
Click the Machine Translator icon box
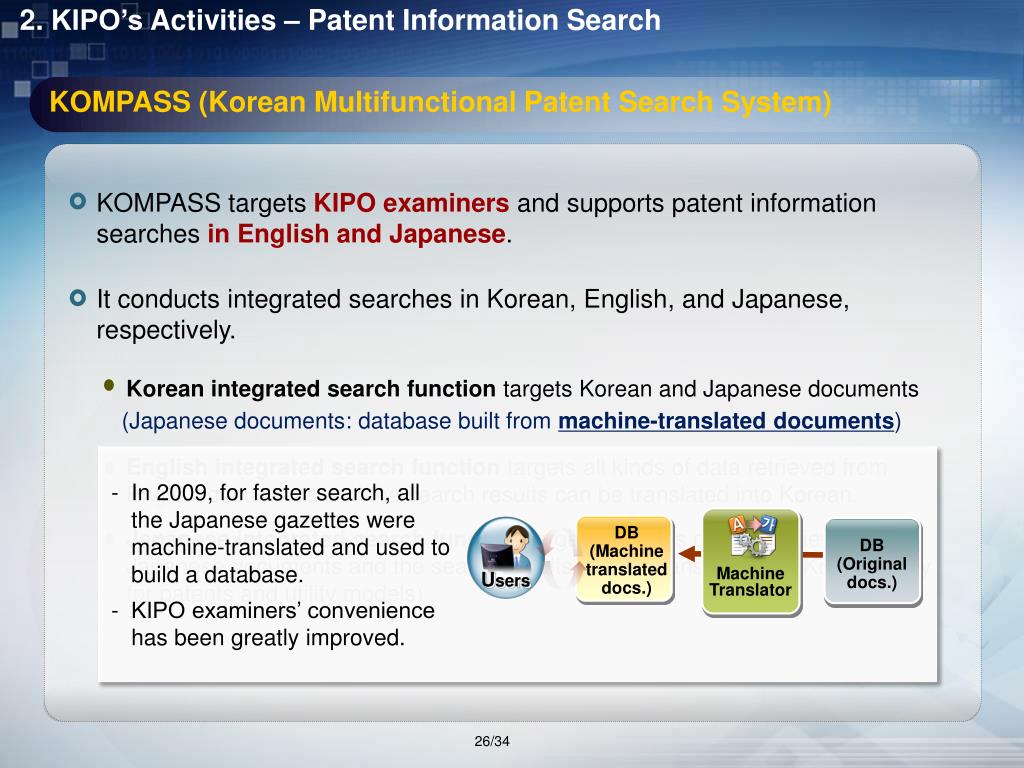751,562
